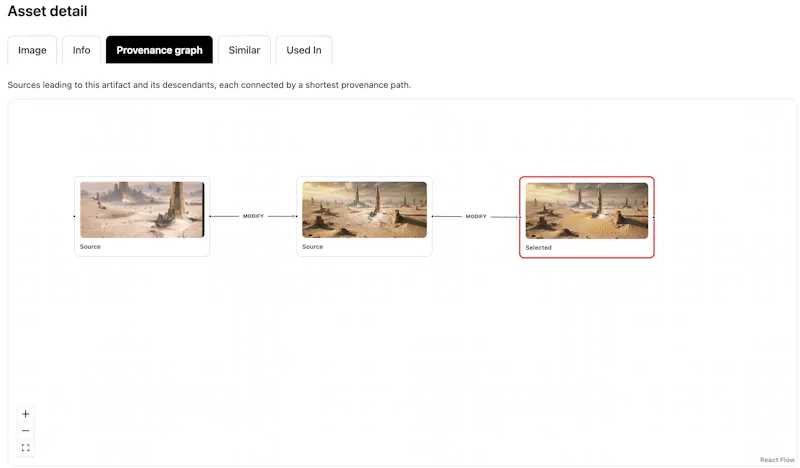
Task: Click the React Flow attribution link
Action: [x=777, y=460]
